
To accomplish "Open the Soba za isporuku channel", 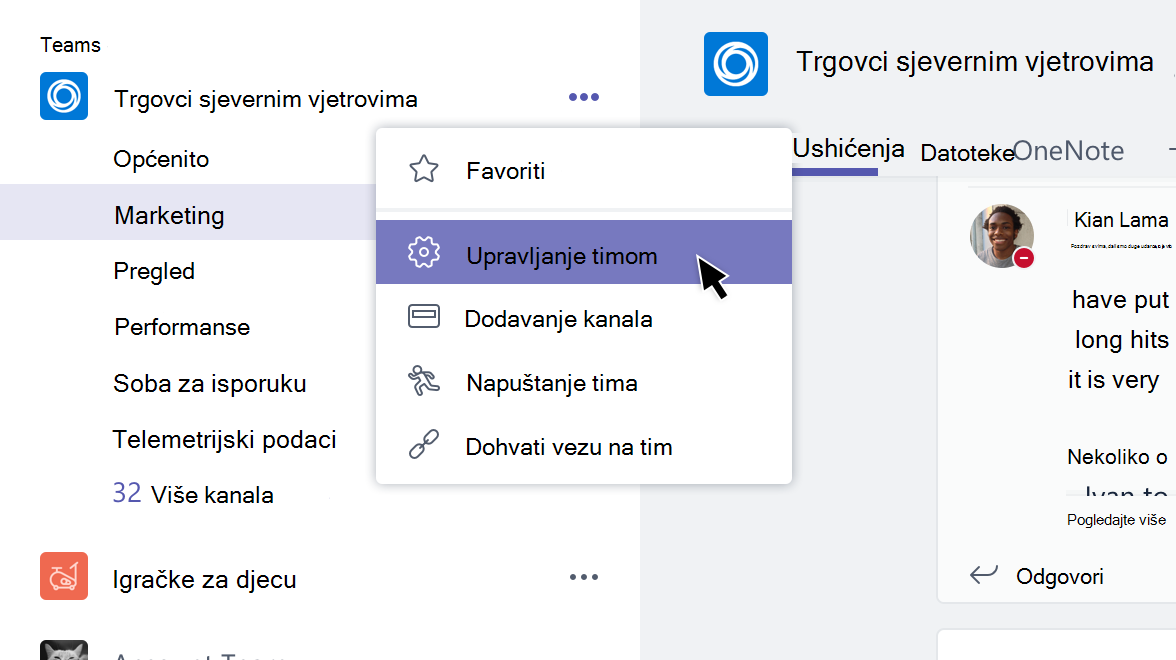I will (209, 383).
